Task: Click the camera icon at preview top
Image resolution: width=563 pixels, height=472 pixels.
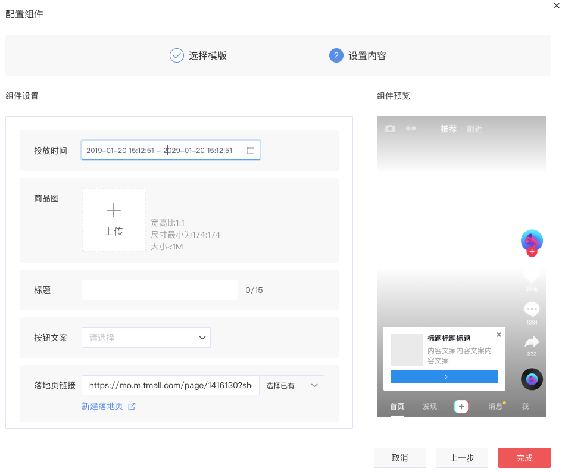Action: 390,128
